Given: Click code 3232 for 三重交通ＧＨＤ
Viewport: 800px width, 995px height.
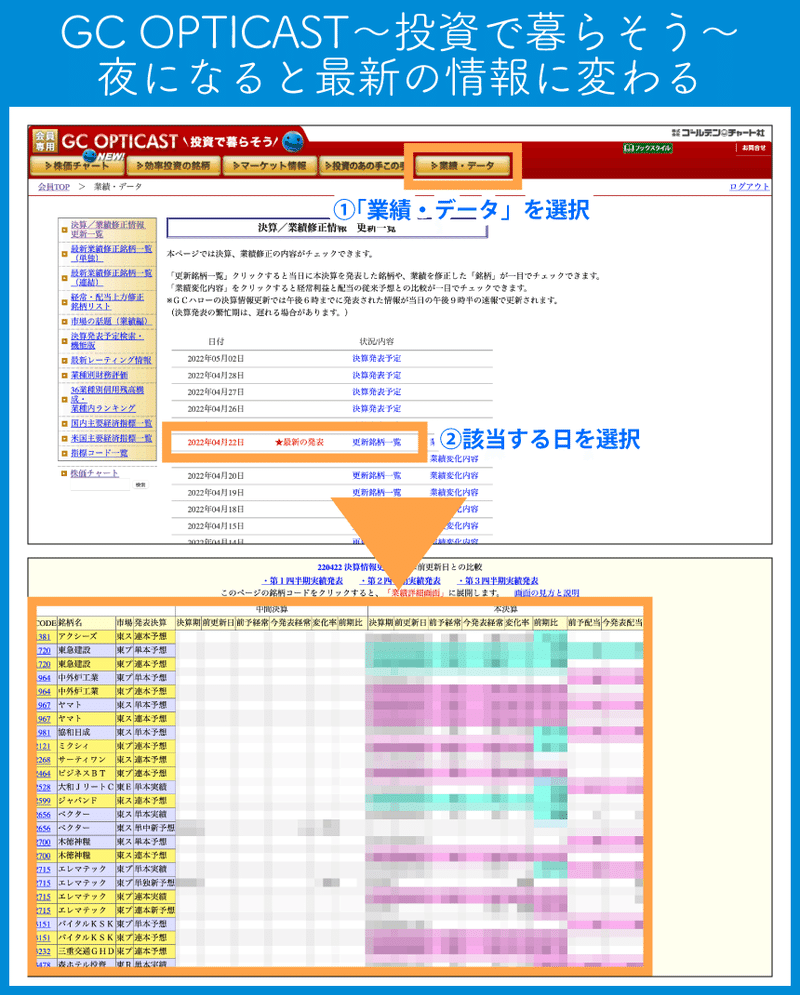Looking at the screenshot, I should 44,951.
